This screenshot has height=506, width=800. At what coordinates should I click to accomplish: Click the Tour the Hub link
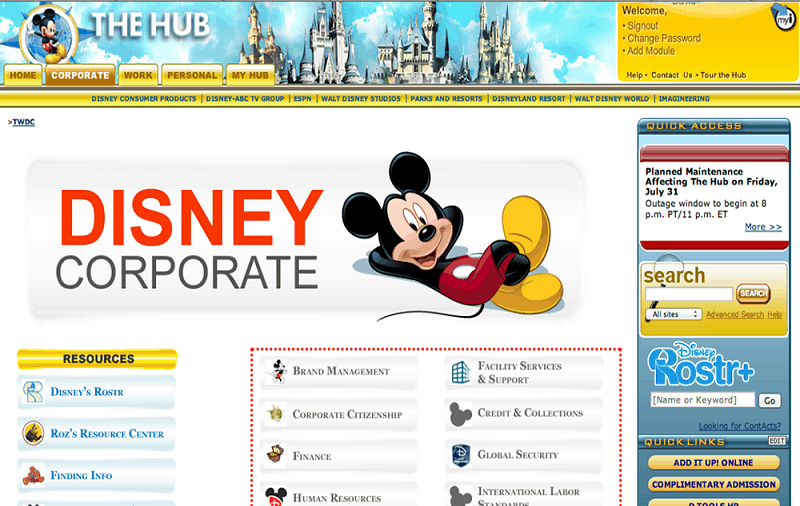pos(723,75)
